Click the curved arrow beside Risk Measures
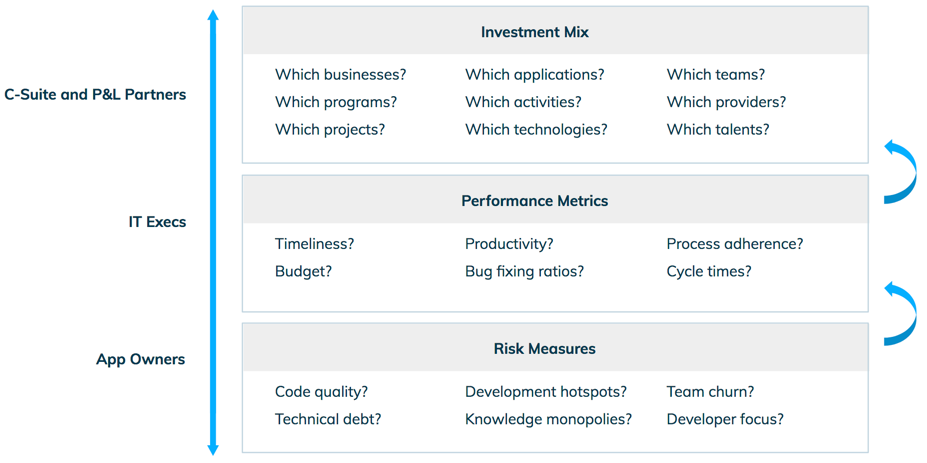The height and width of the screenshot is (463, 927). pyautogui.click(x=901, y=314)
